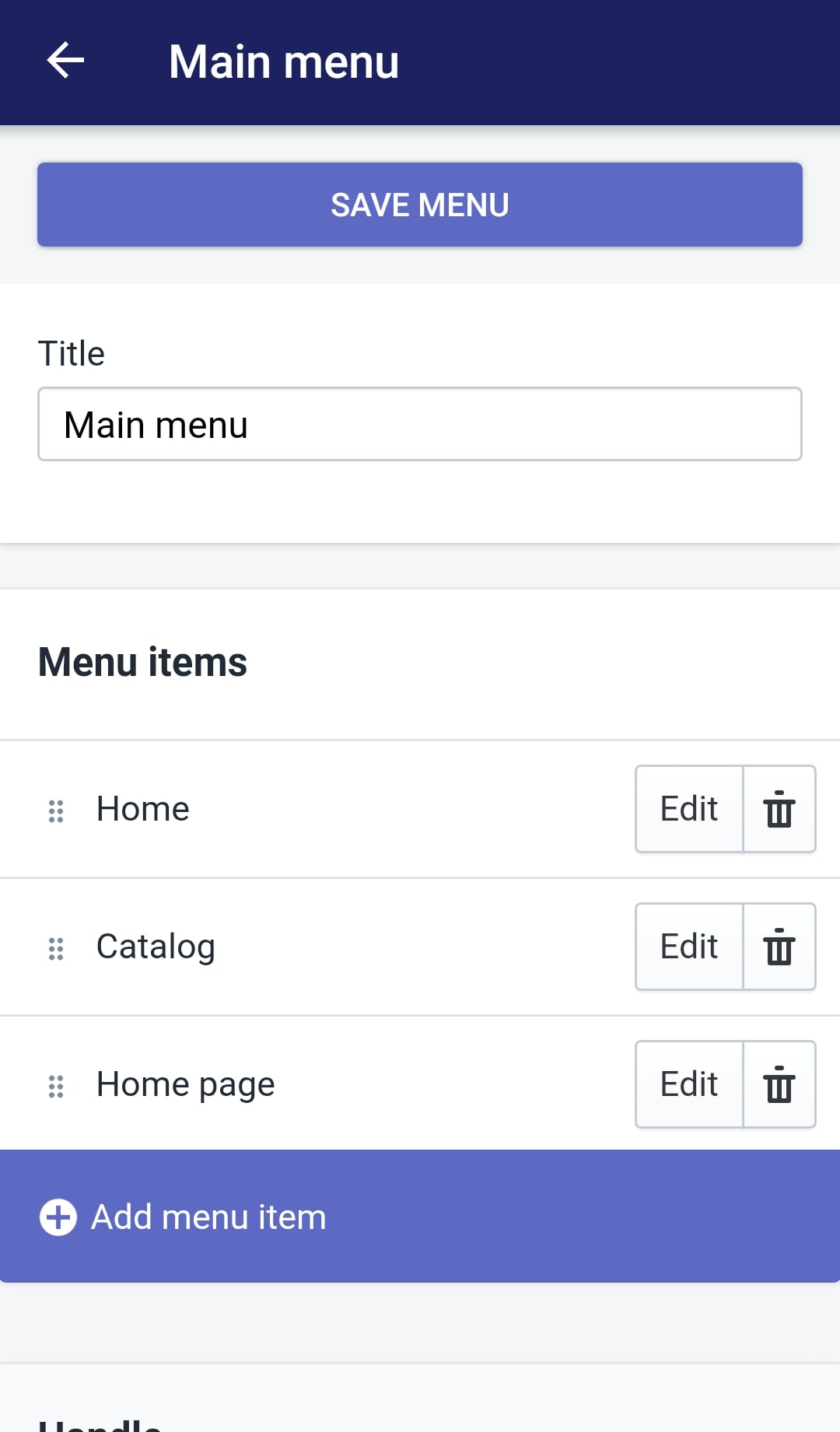Grab the drag handle beside Home page
This screenshot has height=1432, width=840.
[56, 1086]
